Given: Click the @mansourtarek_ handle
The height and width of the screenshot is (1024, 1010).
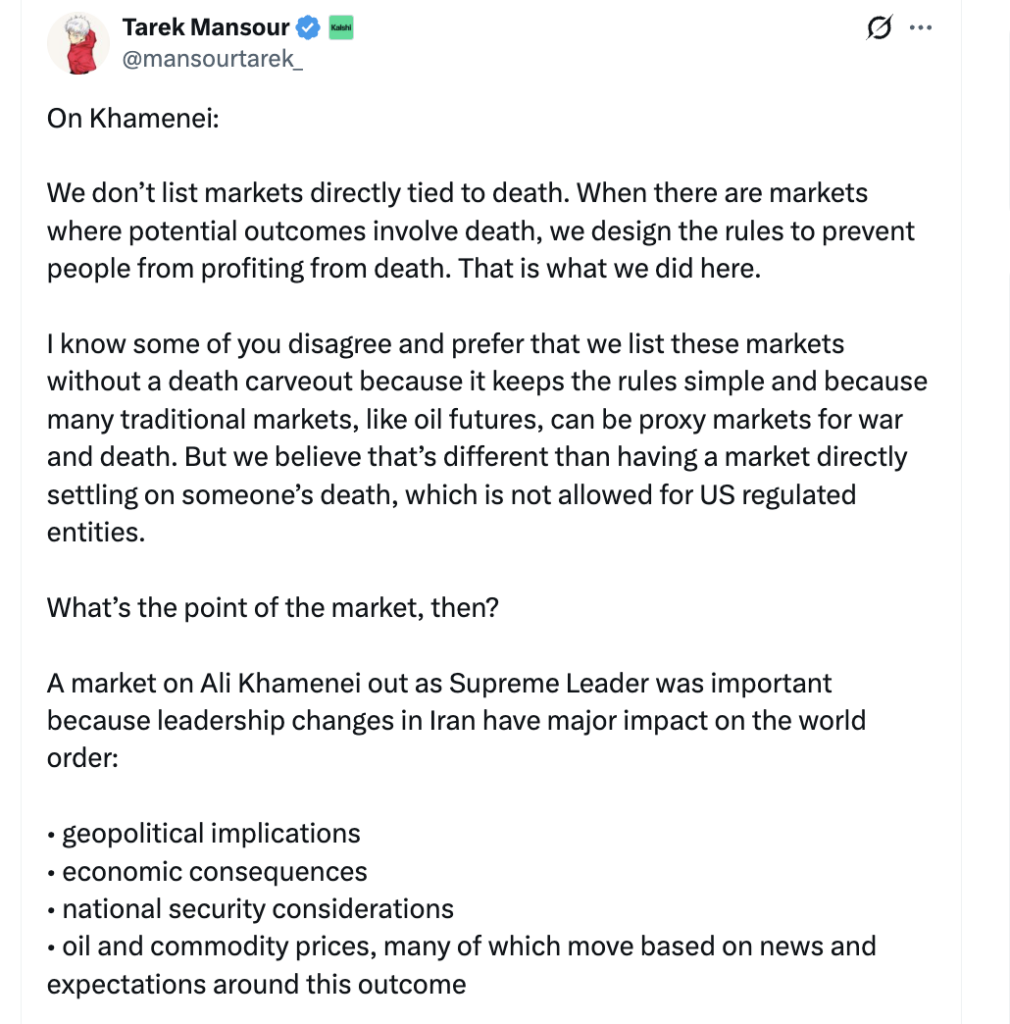Looking at the screenshot, I should tap(211, 59).
